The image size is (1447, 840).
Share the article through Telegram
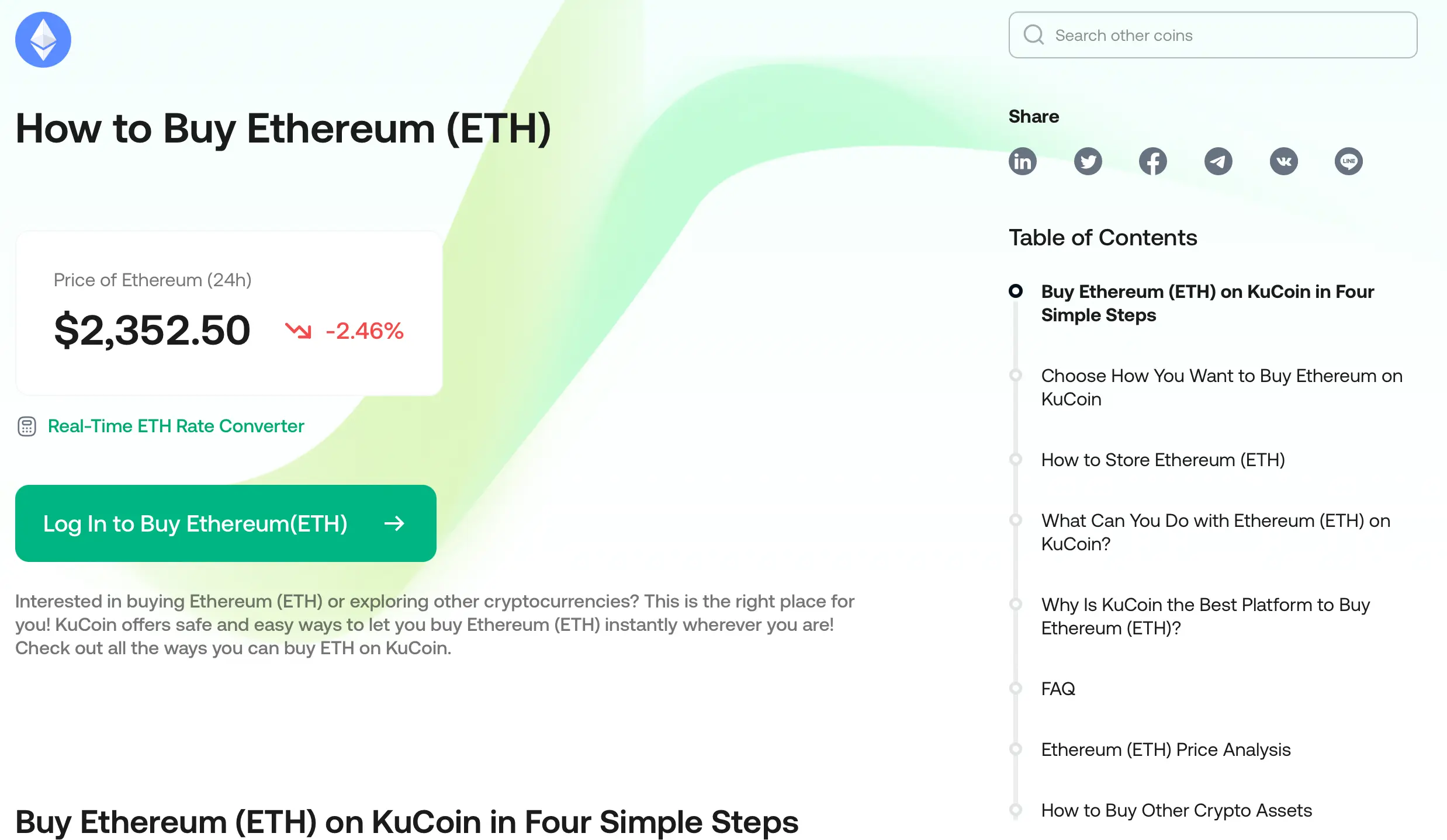[x=1218, y=161]
